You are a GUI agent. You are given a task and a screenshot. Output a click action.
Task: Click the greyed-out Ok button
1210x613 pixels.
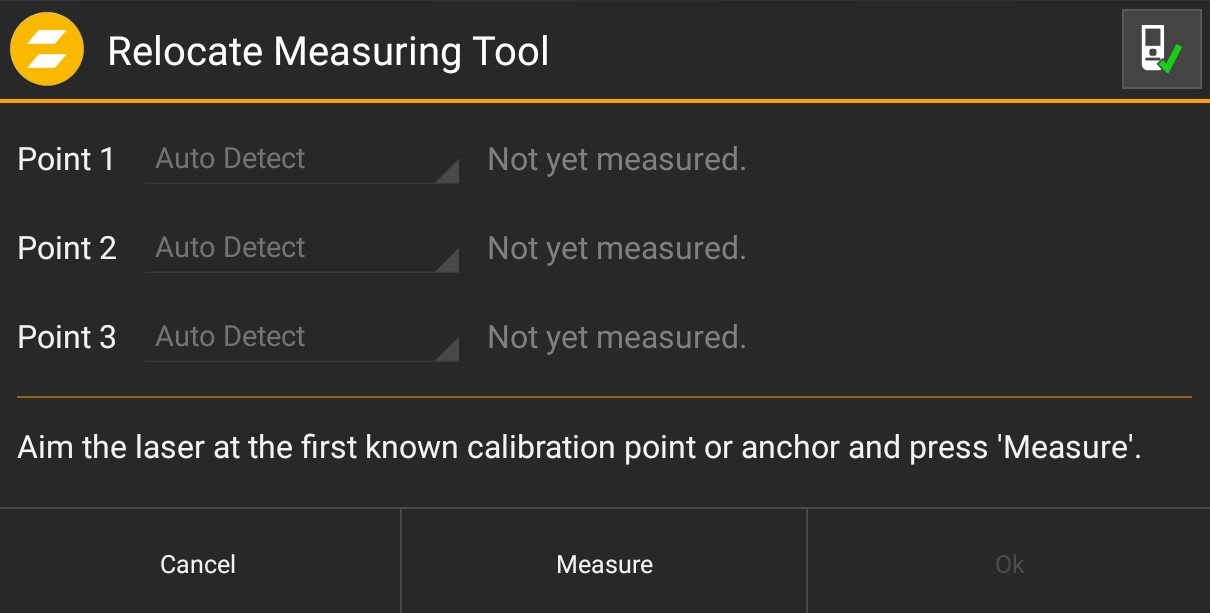pyautogui.click(x=1009, y=564)
